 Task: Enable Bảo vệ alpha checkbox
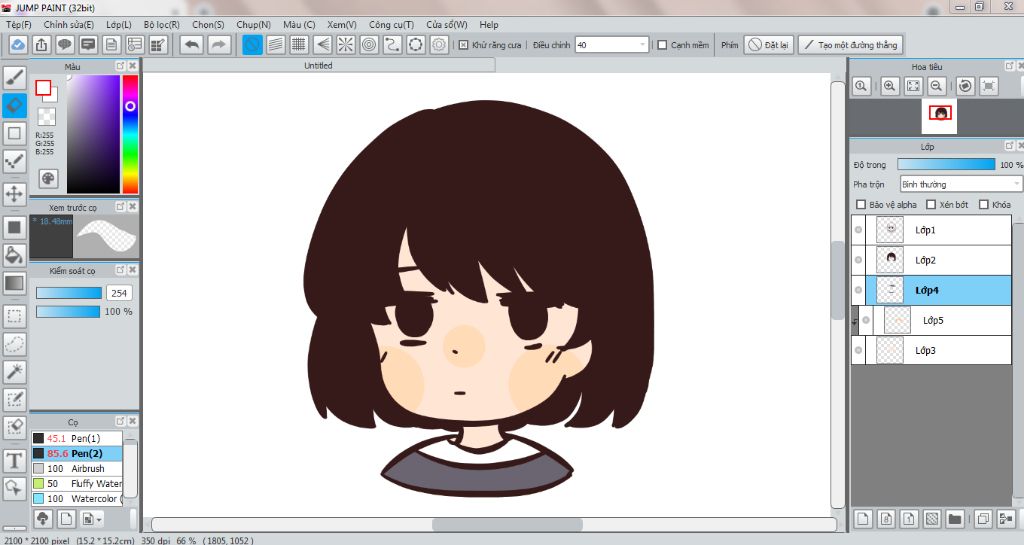pos(861,204)
